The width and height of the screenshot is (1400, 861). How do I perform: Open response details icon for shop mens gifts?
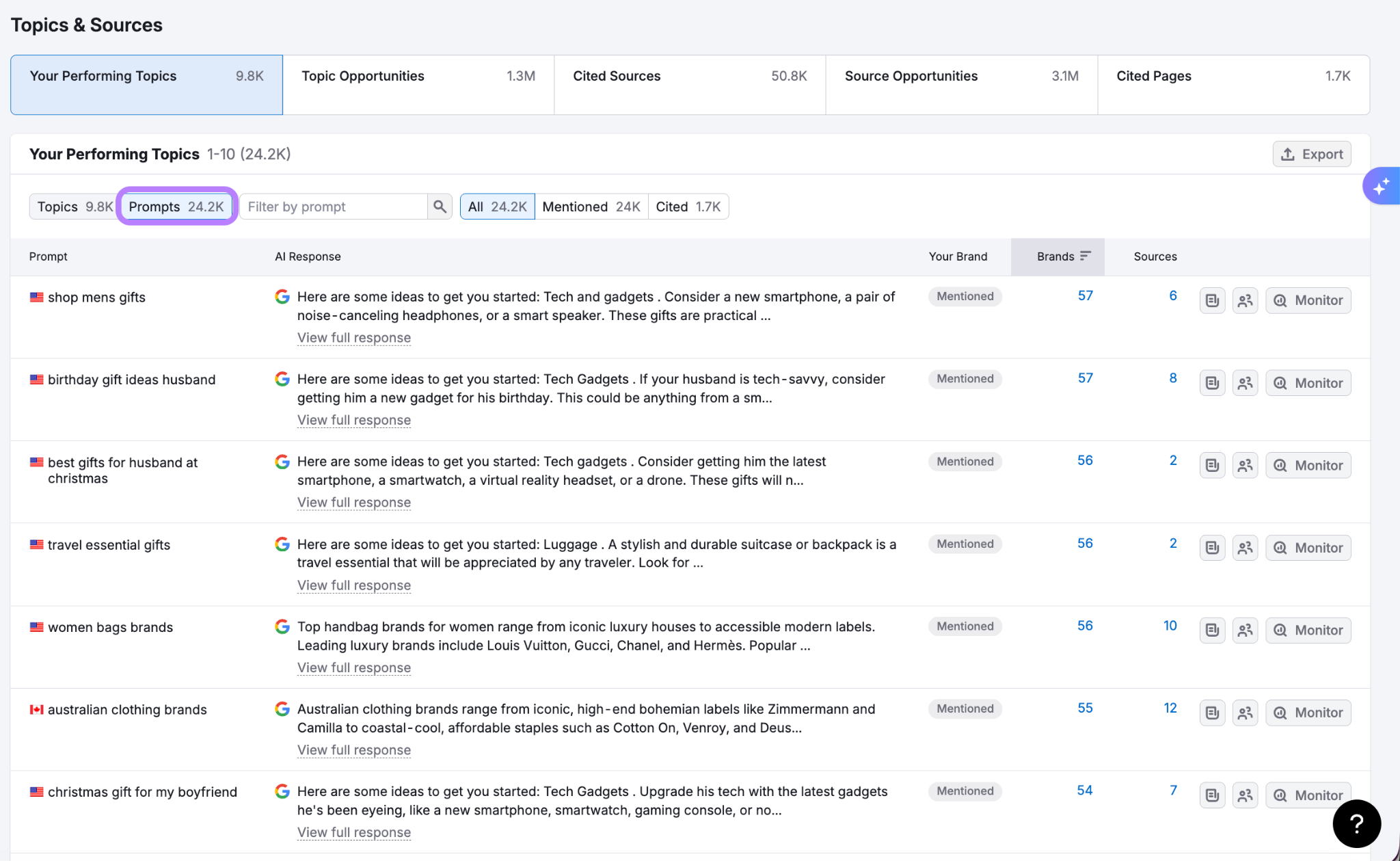(x=1212, y=300)
